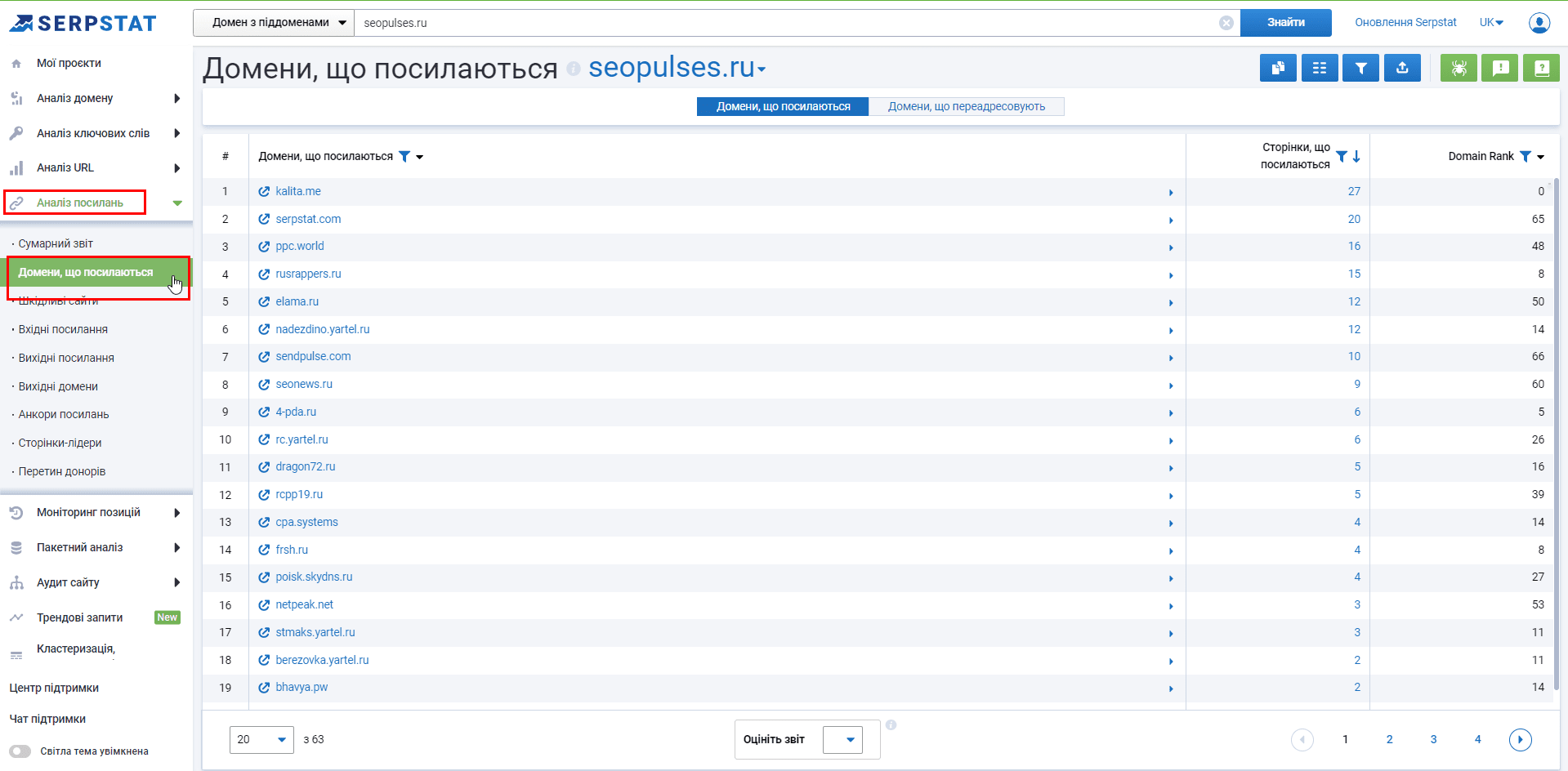Image resolution: width=1568 pixels, height=771 pixels.
Task: Expand Аналіз URL menu arrow
Action: pyautogui.click(x=176, y=167)
